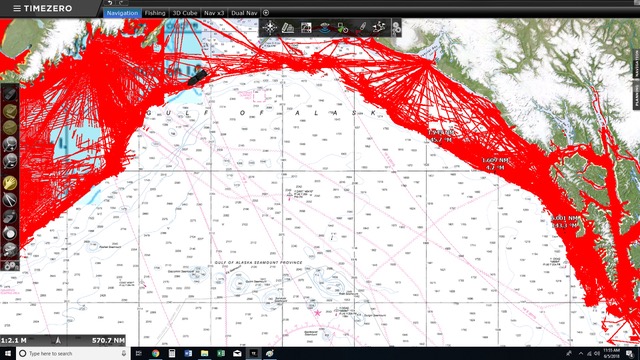Image resolution: width=640 pixels, height=360 pixels.
Task: Open the marks pencil ribbon button
Action: click(x=361, y=27)
